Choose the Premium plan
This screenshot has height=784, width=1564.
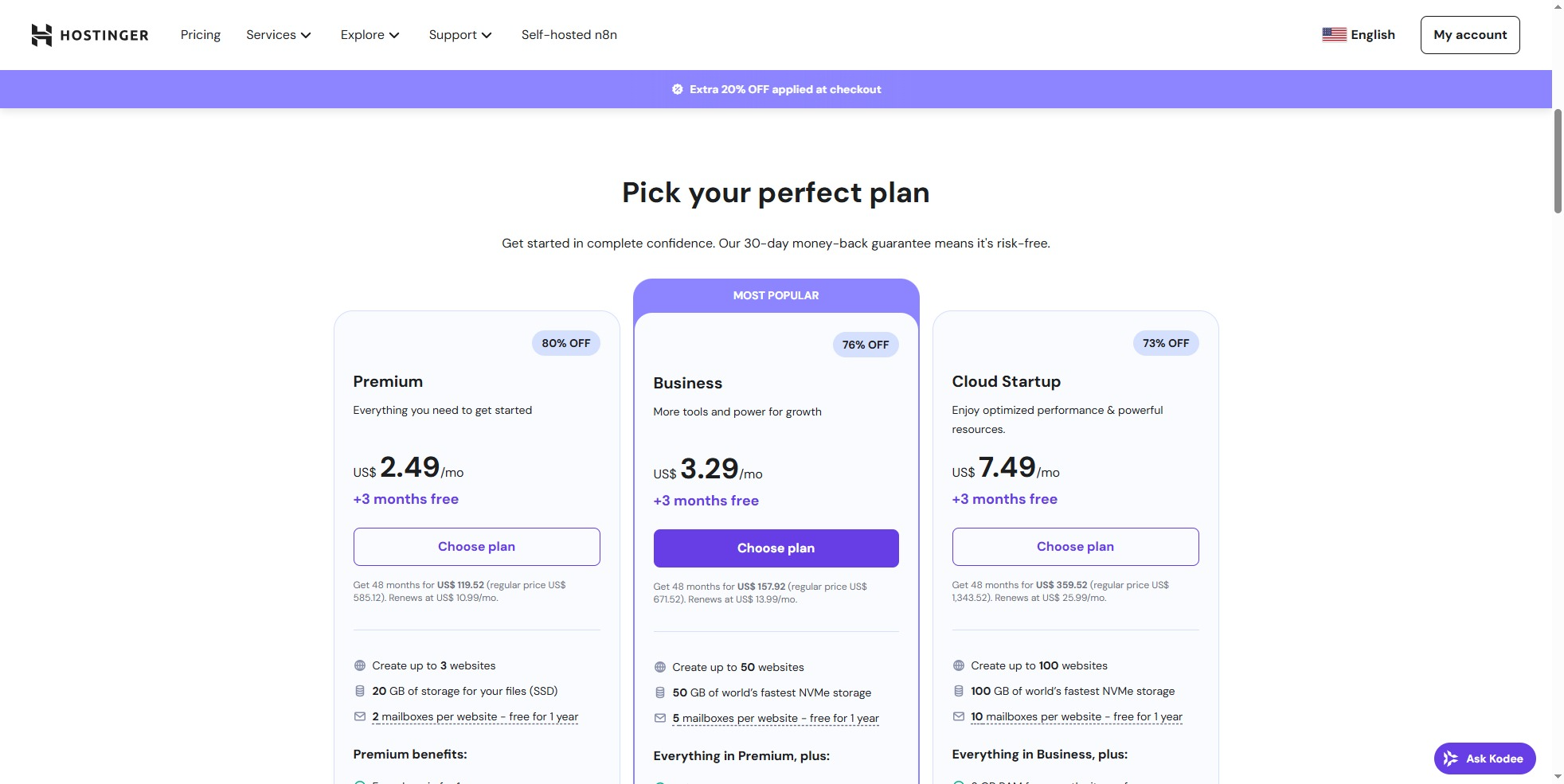(476, 547)
